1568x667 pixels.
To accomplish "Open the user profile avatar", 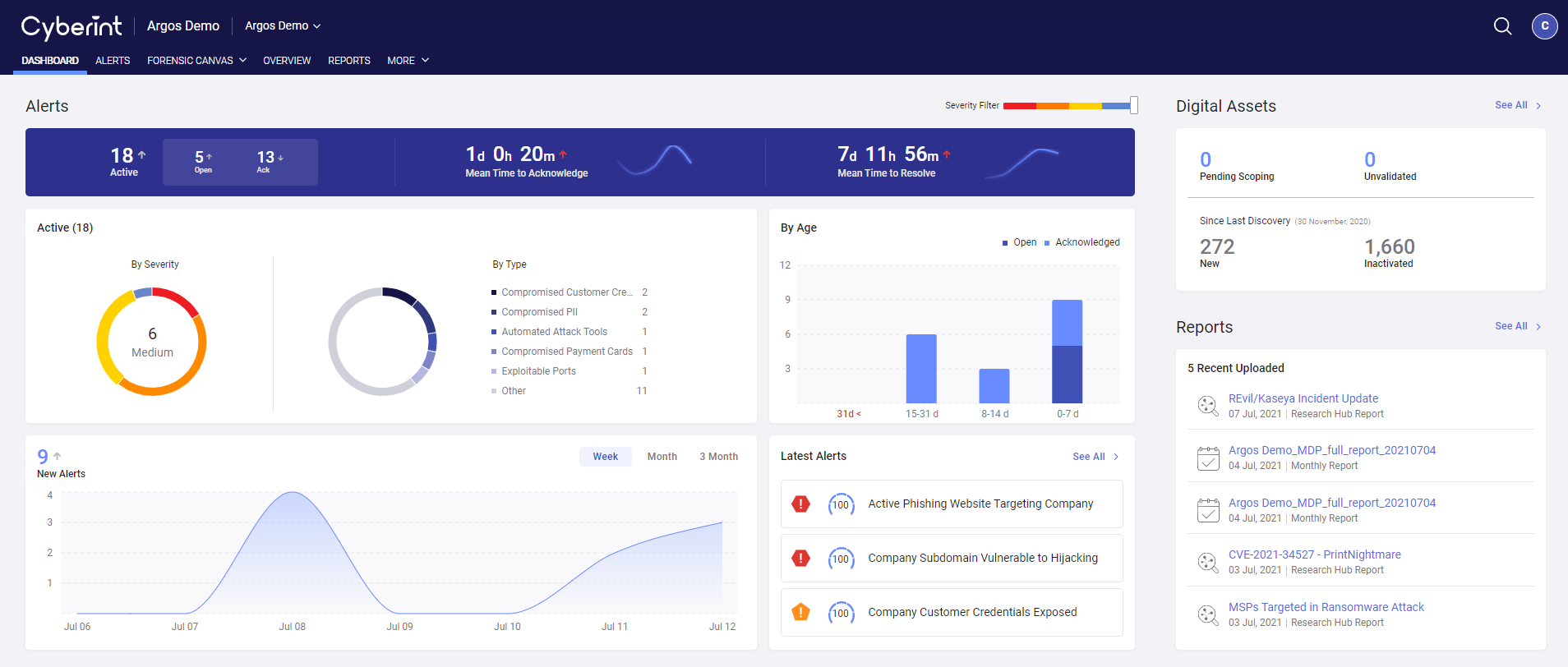I will (x=1544, y=26).
